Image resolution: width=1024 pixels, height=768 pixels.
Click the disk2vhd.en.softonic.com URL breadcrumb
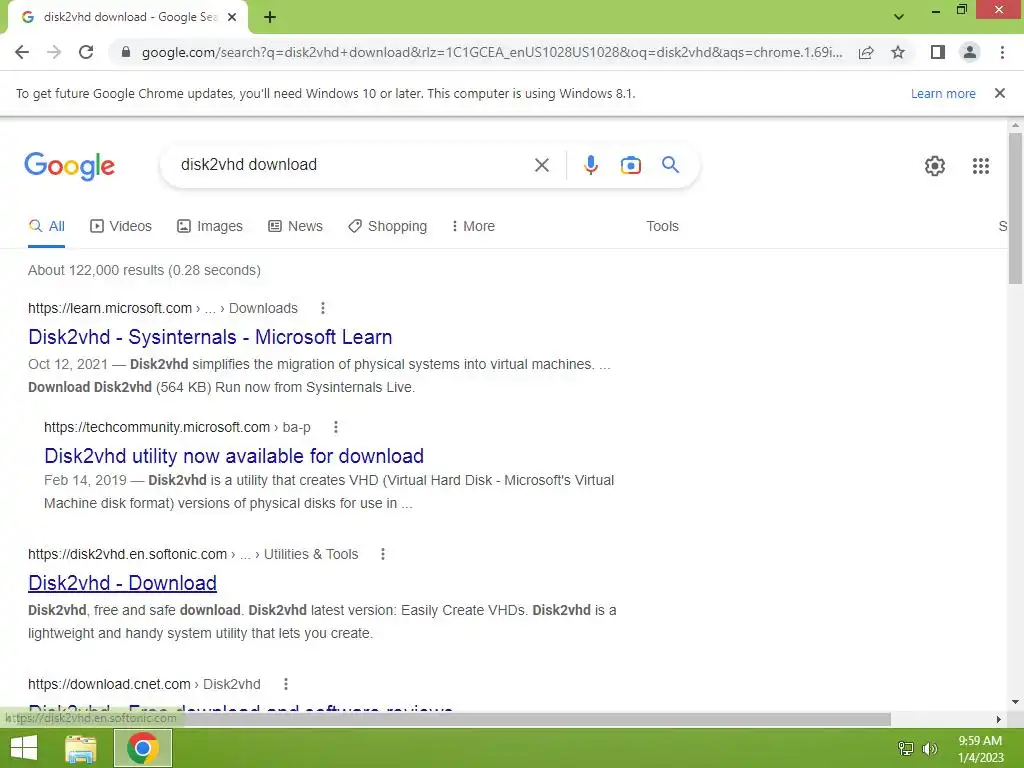click(x=193, y=554)
